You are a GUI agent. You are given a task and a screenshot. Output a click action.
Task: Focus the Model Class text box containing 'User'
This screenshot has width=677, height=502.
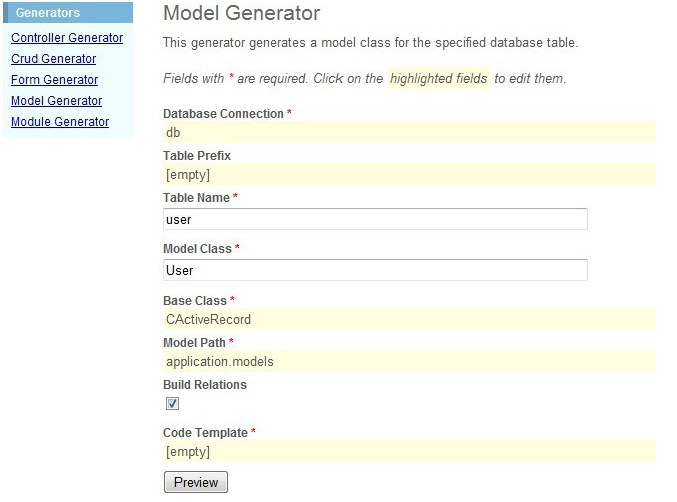(375, 270)
